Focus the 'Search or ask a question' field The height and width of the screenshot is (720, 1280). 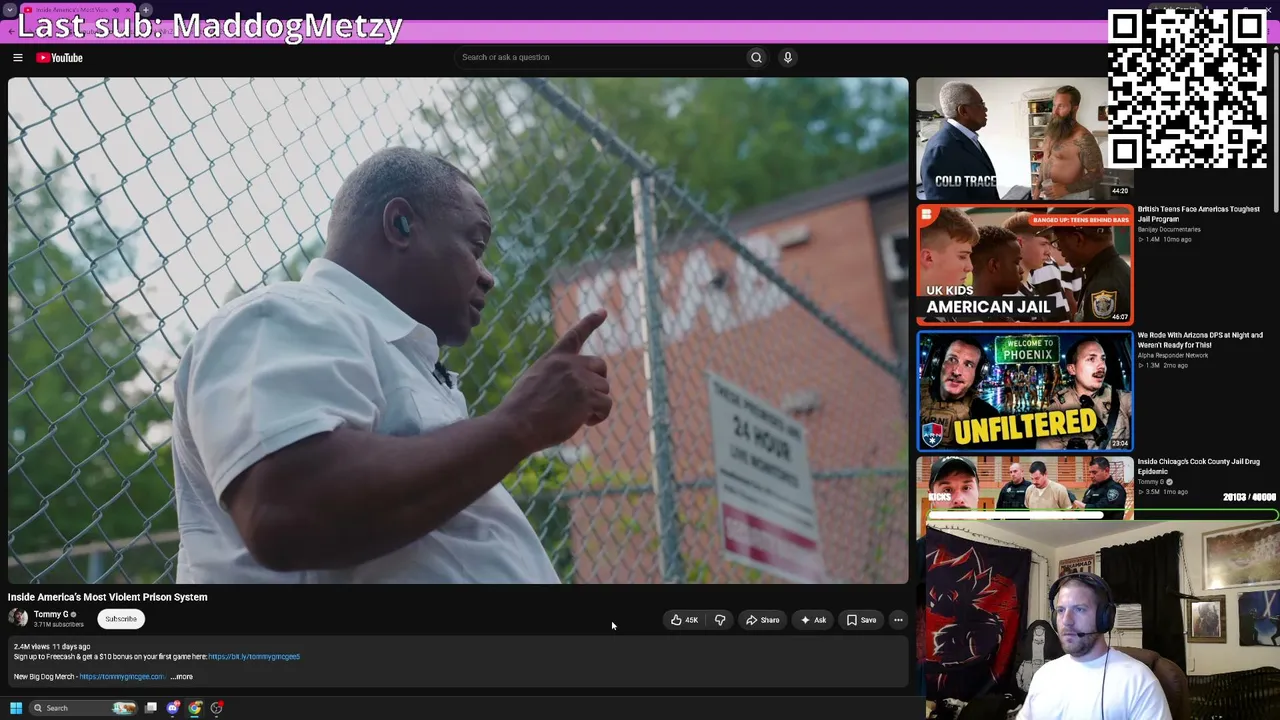coord(600,57)
